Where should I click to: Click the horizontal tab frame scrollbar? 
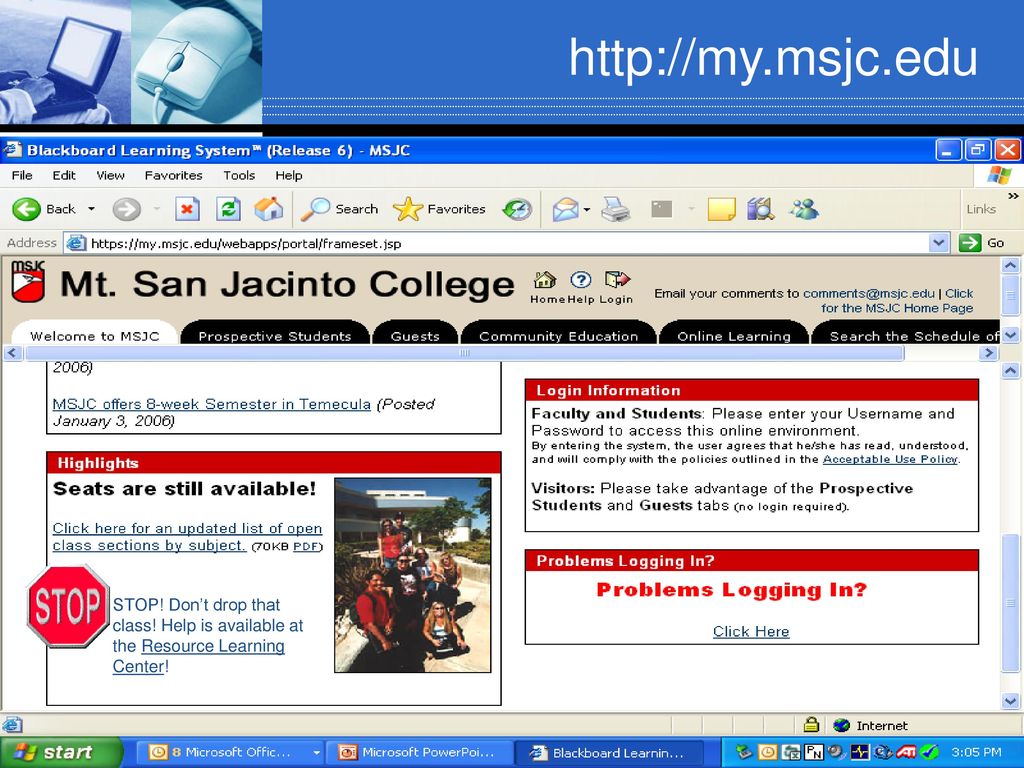(x=464, y=353)
